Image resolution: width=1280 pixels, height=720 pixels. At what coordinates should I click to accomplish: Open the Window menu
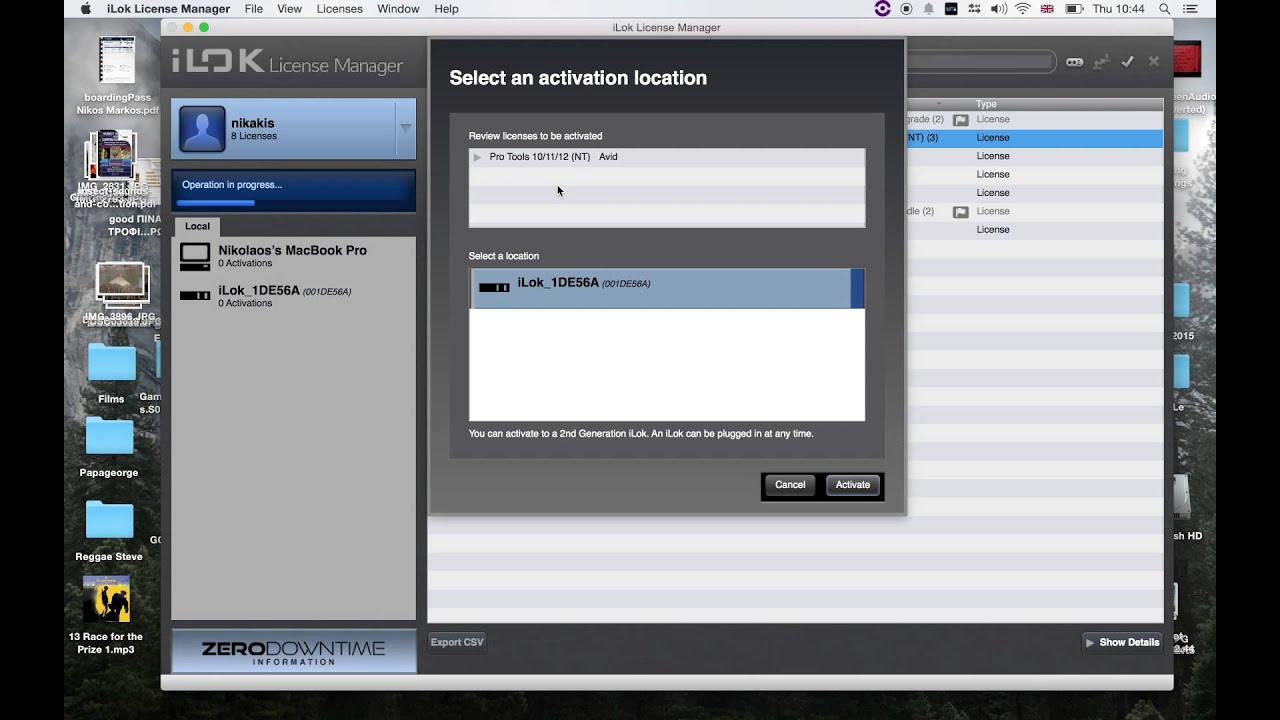(x=398, y=9)
